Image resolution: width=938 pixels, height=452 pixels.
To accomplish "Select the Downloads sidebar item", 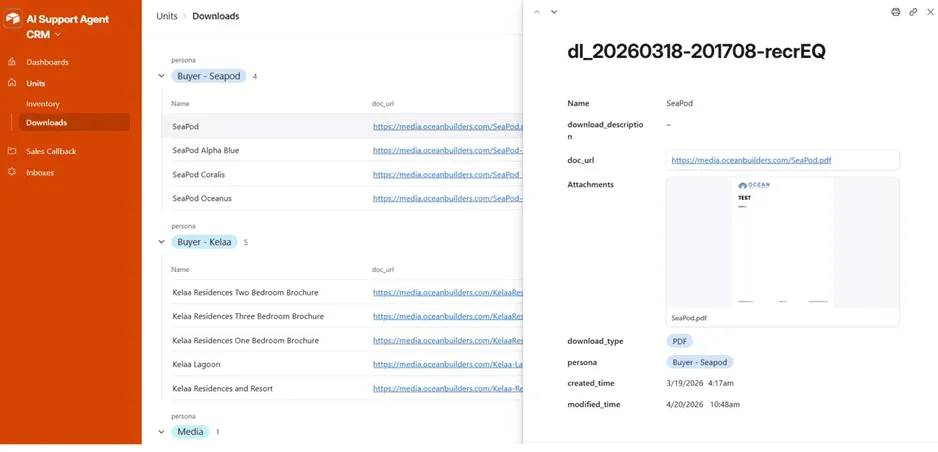I will point(74,123).
